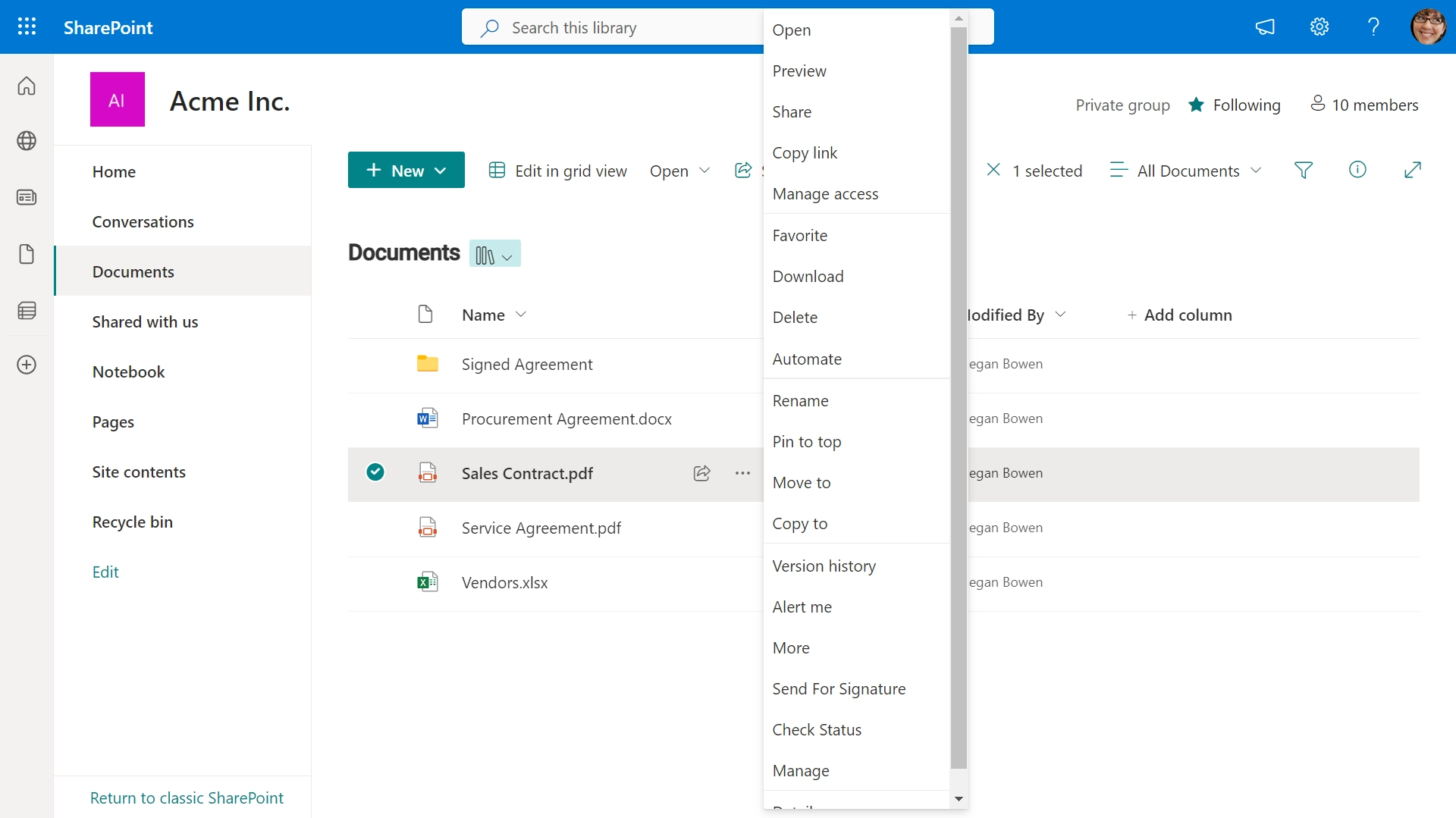1456x818 pixels.
Task: Click the Acme Inc. site logo
Action: (x=118, y=99)
